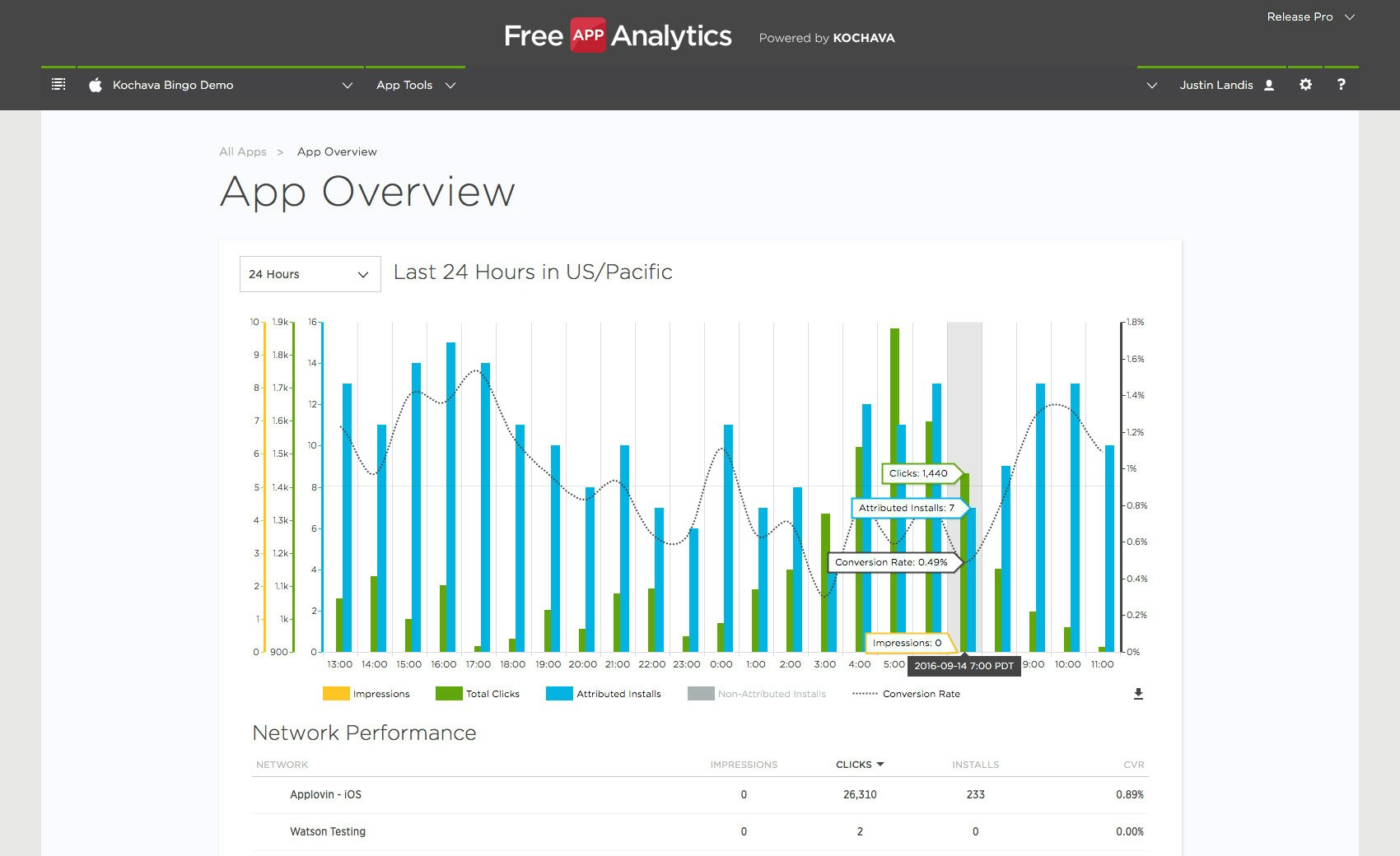Select the Applovin - iOS network row

pos(324,794)
